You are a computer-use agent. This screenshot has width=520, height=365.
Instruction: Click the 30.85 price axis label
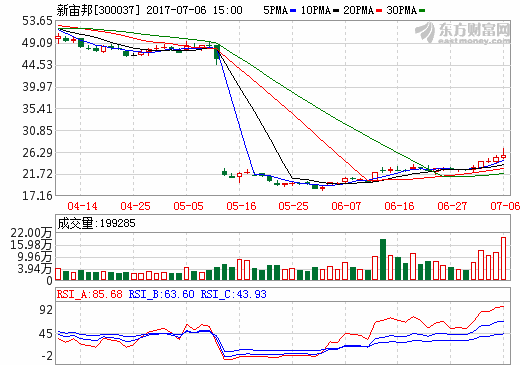(x=37, y=131)
